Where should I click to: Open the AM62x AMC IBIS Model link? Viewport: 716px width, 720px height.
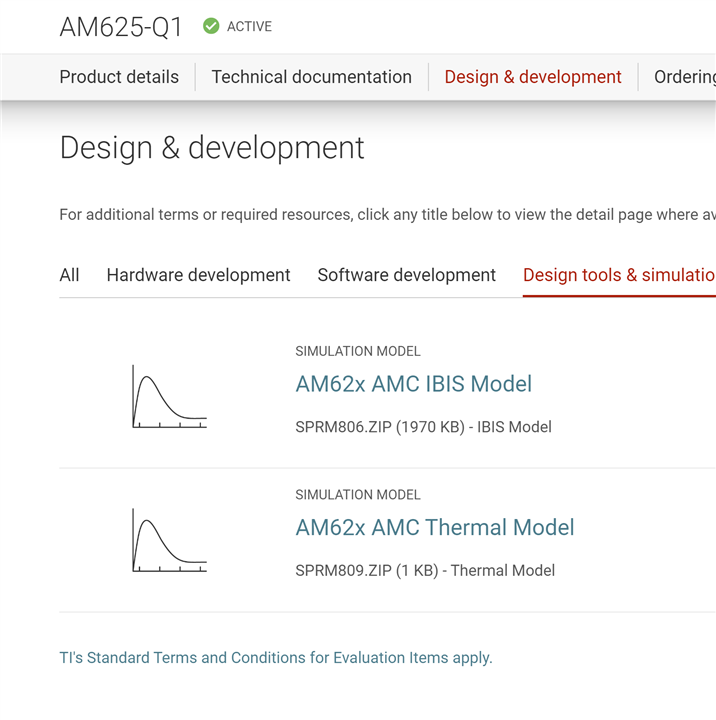413,384
